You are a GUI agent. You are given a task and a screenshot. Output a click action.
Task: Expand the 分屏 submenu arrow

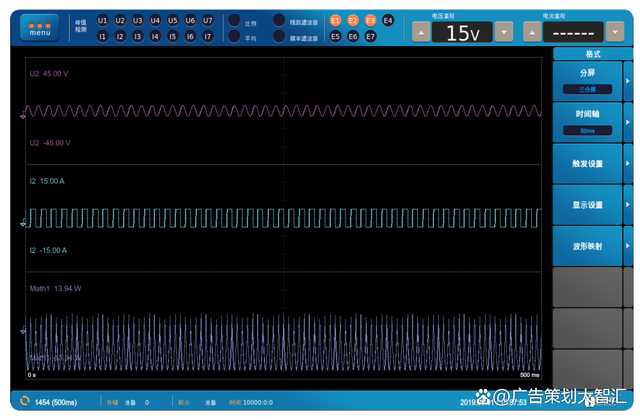pyautogui.click(x=628, y=81)
